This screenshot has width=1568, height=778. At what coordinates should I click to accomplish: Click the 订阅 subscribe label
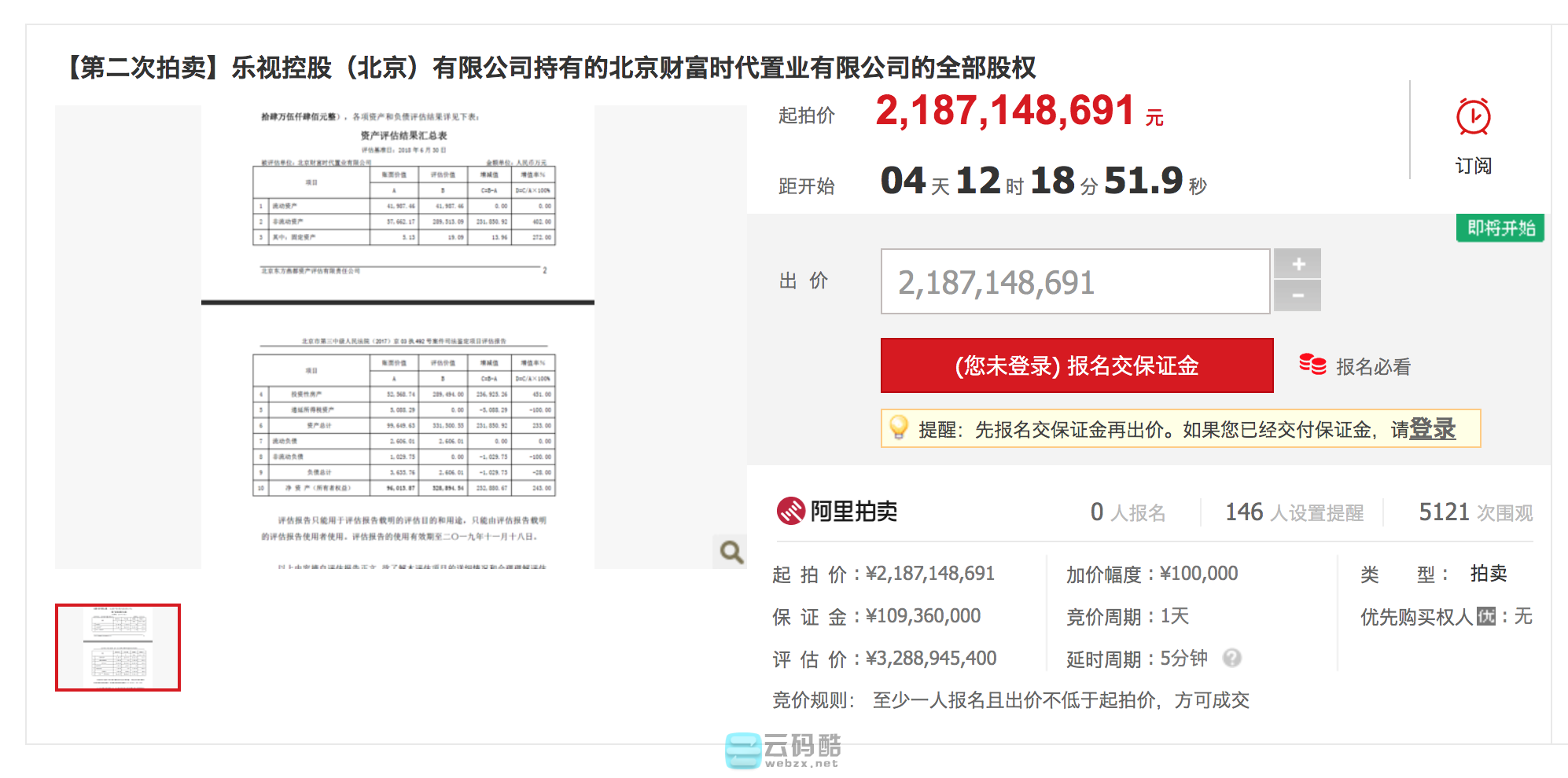pos(1473,166)
